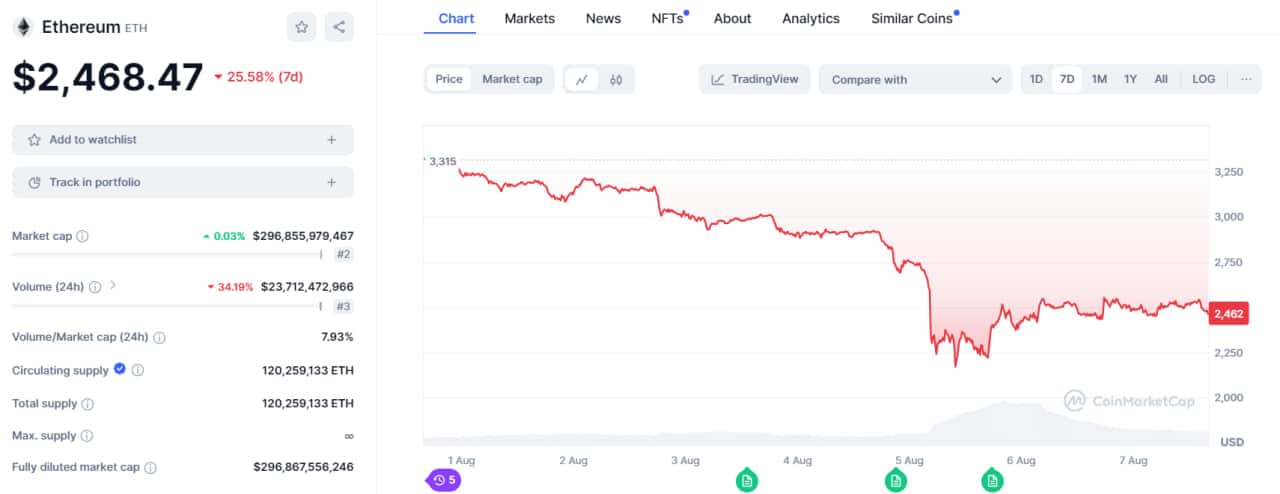Open the Compare with dropdown

pyautogui.click(x=915, y=79)
